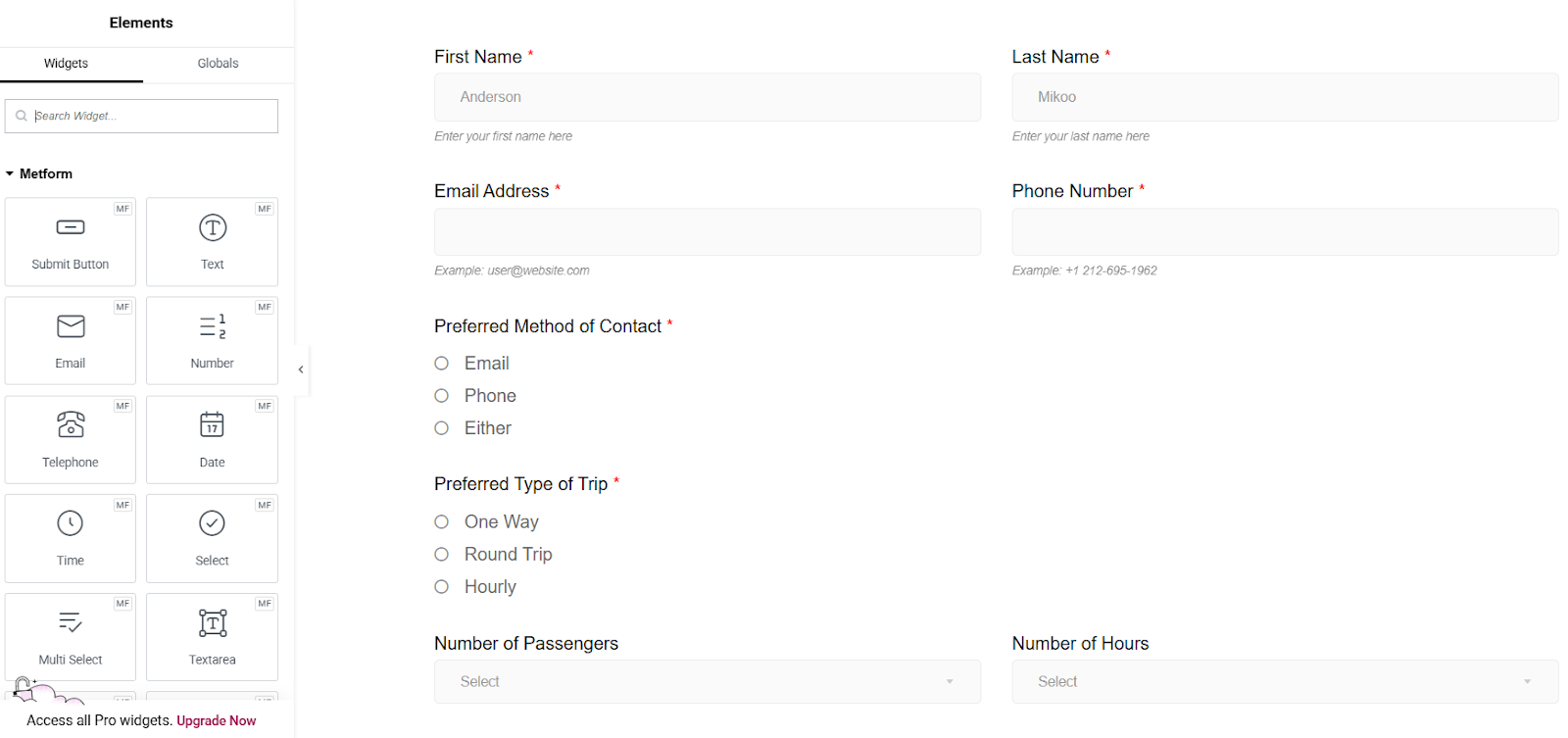Choose the Round Trip radio option
Screen dimensions: 1568x738
click(442, 555)
